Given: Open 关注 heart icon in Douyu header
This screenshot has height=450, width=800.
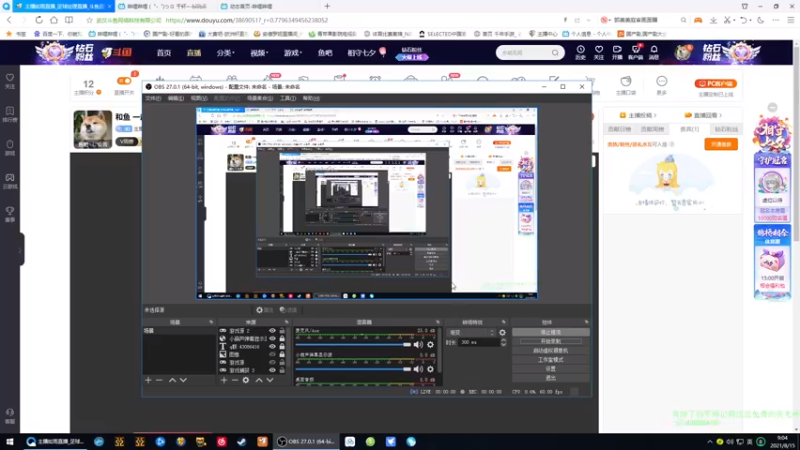Looking at the screenshot, I should [x=599, y=52].
